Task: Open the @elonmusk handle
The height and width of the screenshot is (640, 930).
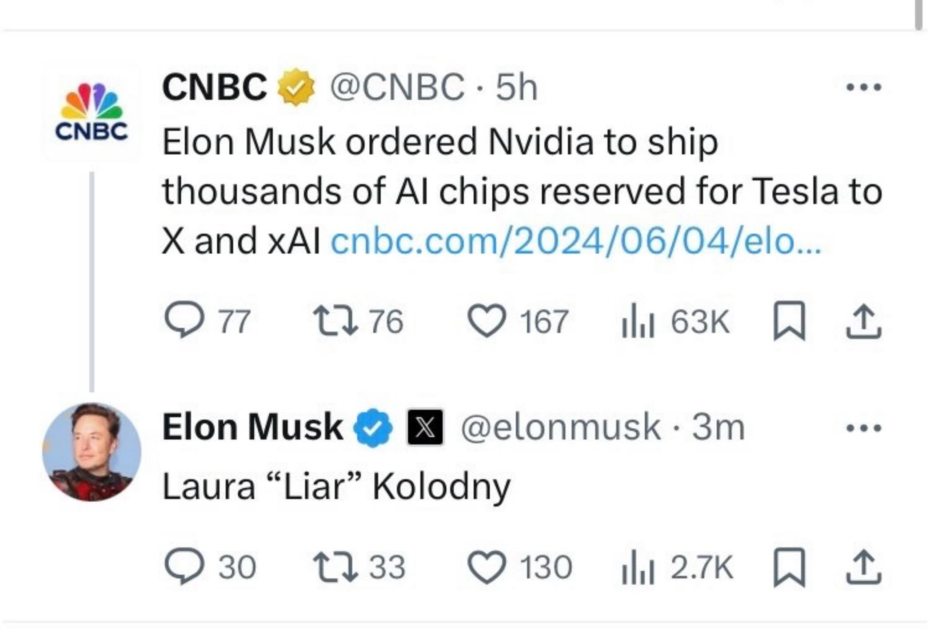Action: (x=560, y=428)
